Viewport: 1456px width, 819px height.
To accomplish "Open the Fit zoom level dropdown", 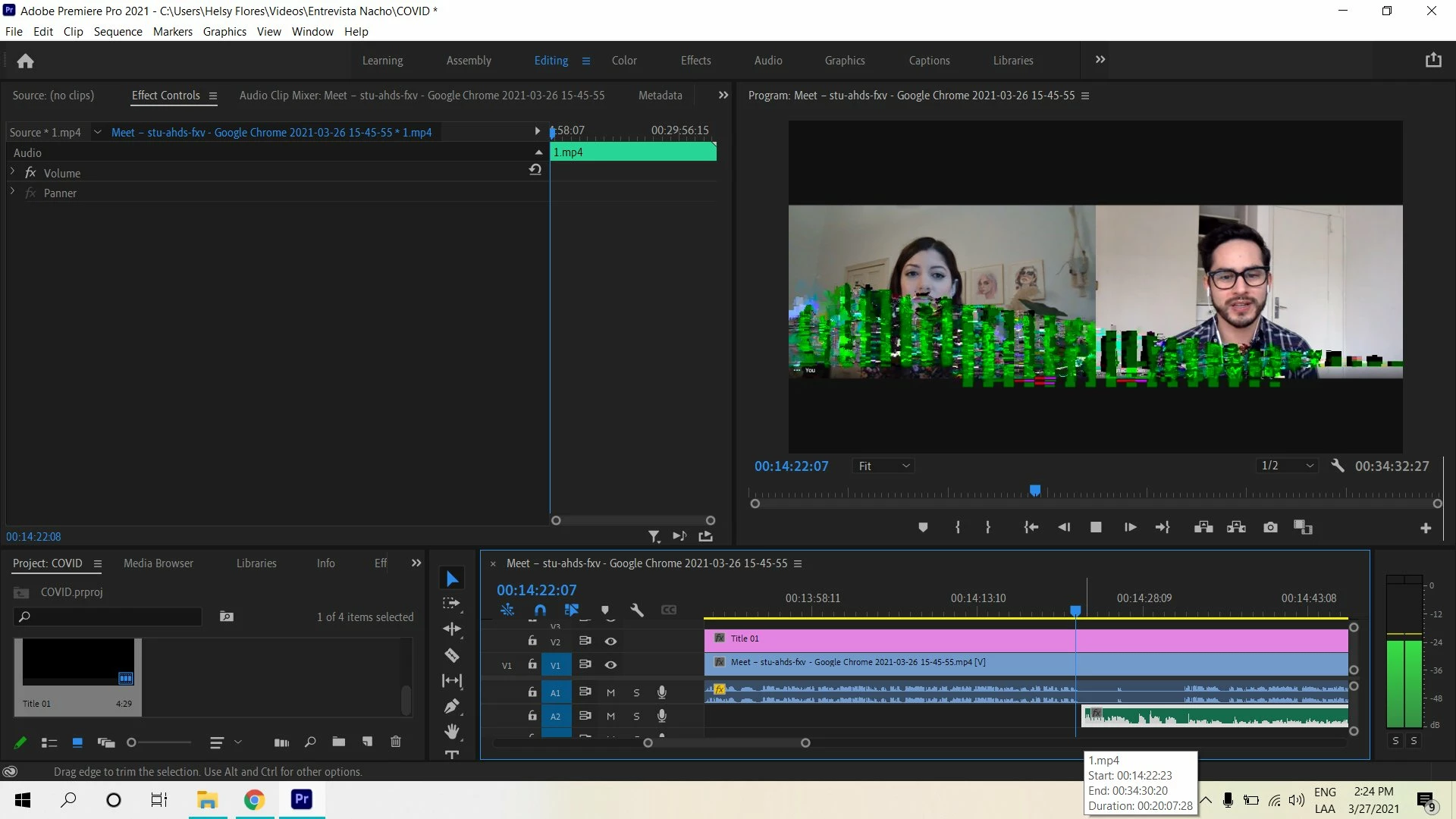I will click(883, 466).
